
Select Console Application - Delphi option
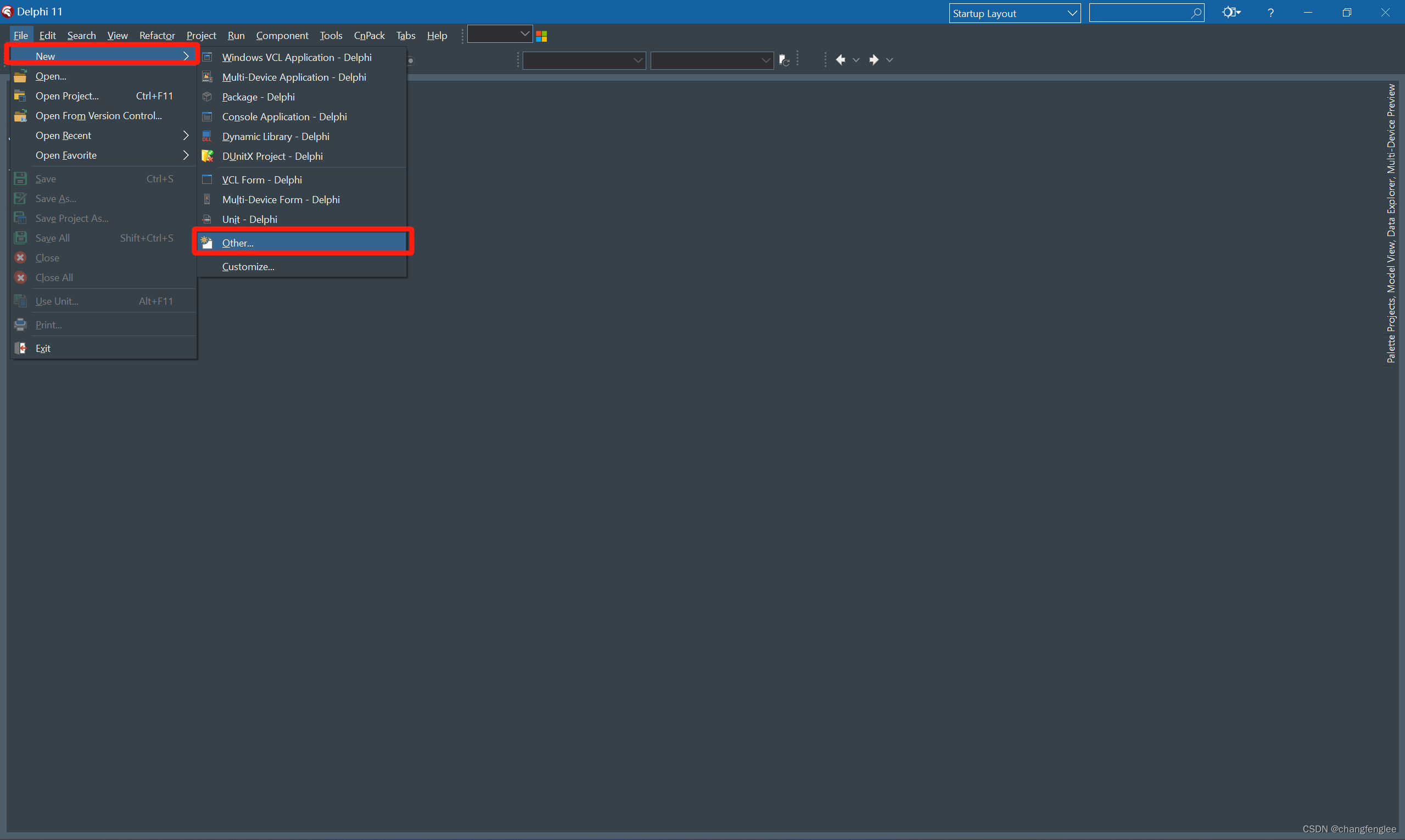coord(285,116)
